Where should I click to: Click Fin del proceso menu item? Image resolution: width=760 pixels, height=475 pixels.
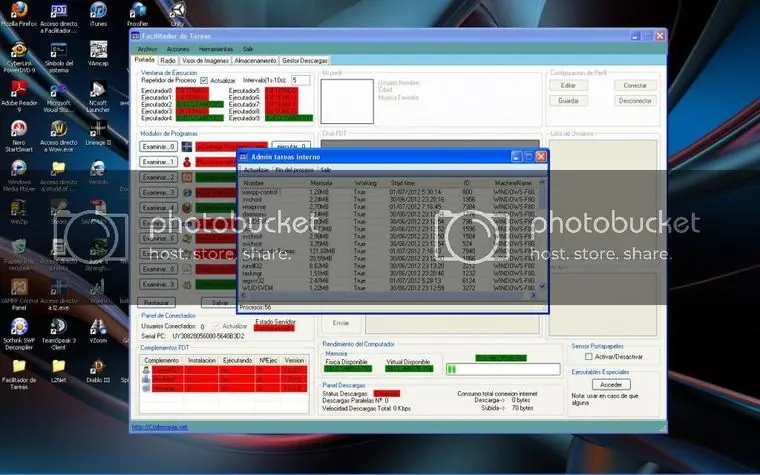coord(294,170)
